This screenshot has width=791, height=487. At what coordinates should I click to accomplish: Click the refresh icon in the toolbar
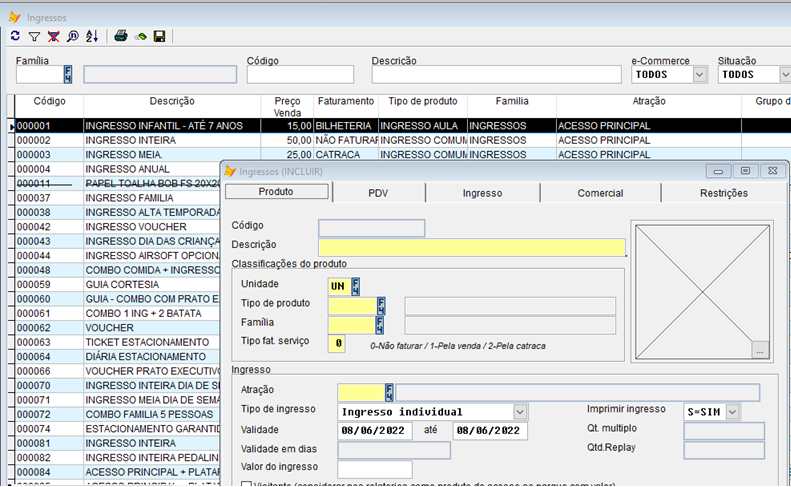point(15,36)
